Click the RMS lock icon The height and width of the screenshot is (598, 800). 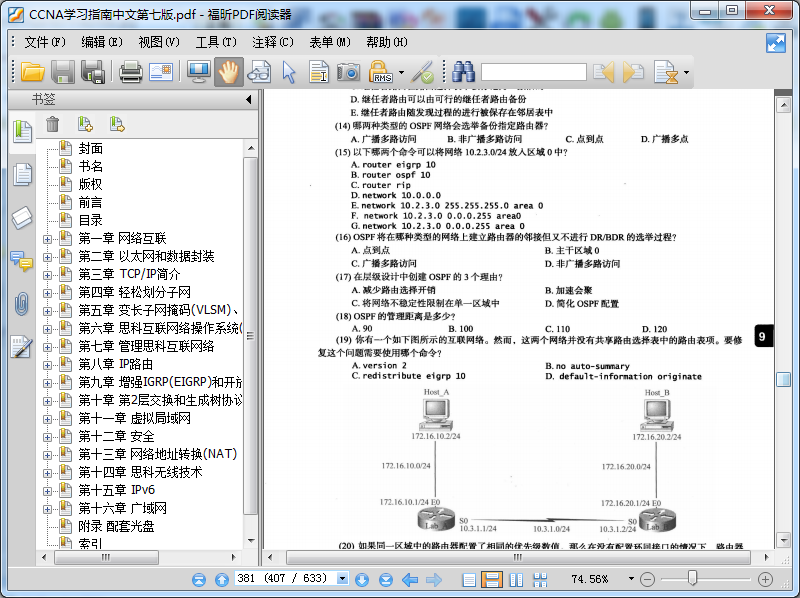[x=381, y=72]
